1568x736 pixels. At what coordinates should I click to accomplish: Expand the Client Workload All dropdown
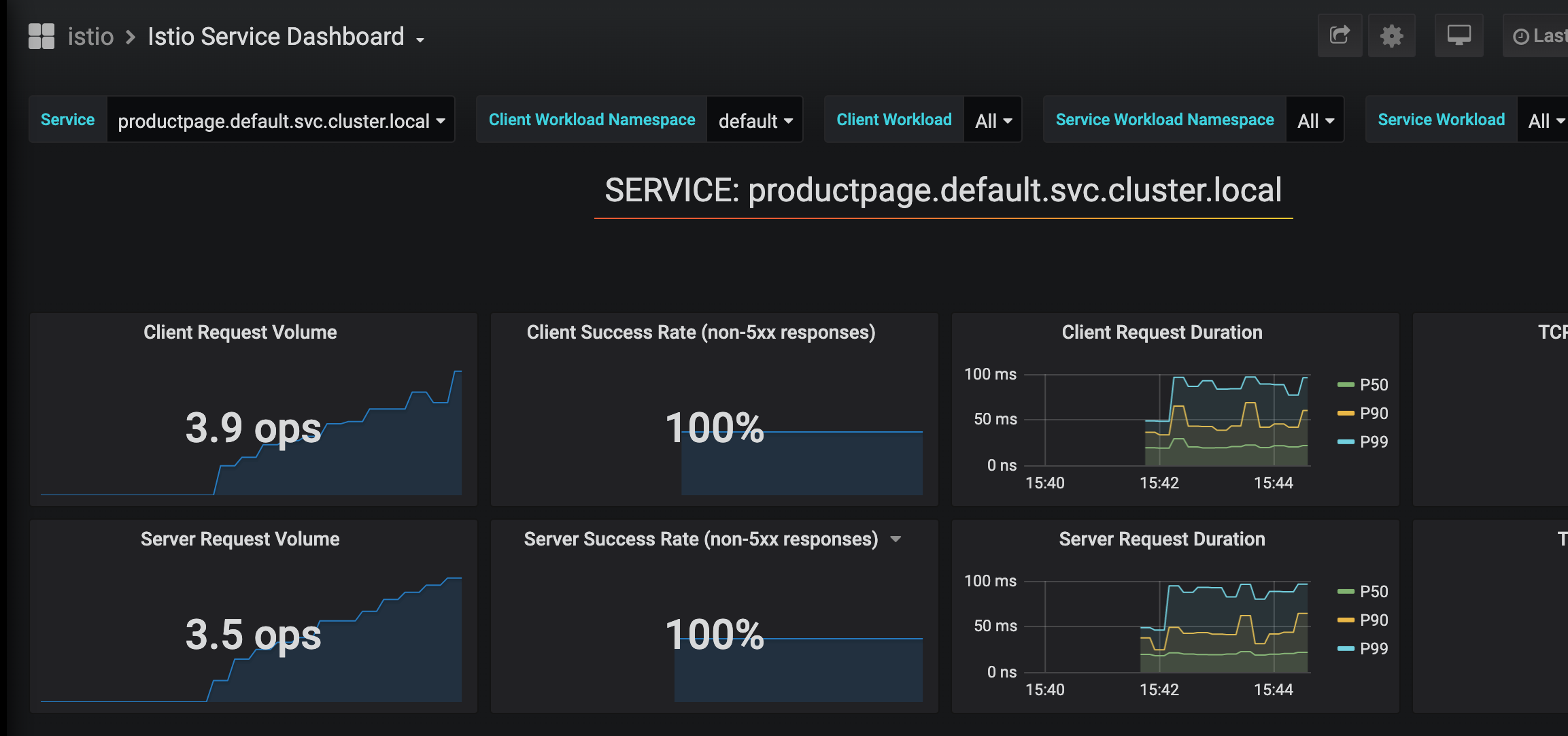[993, 120]
